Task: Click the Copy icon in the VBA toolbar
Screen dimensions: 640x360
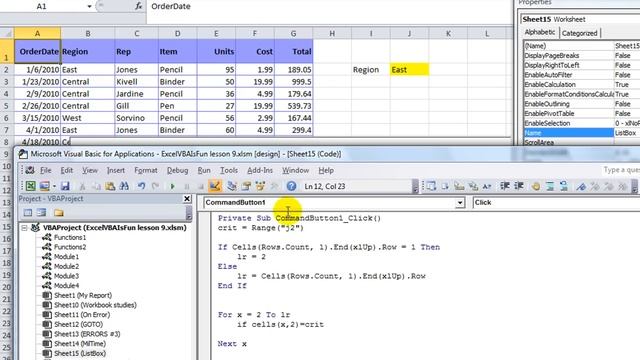Action: click(x=96, y=186)
